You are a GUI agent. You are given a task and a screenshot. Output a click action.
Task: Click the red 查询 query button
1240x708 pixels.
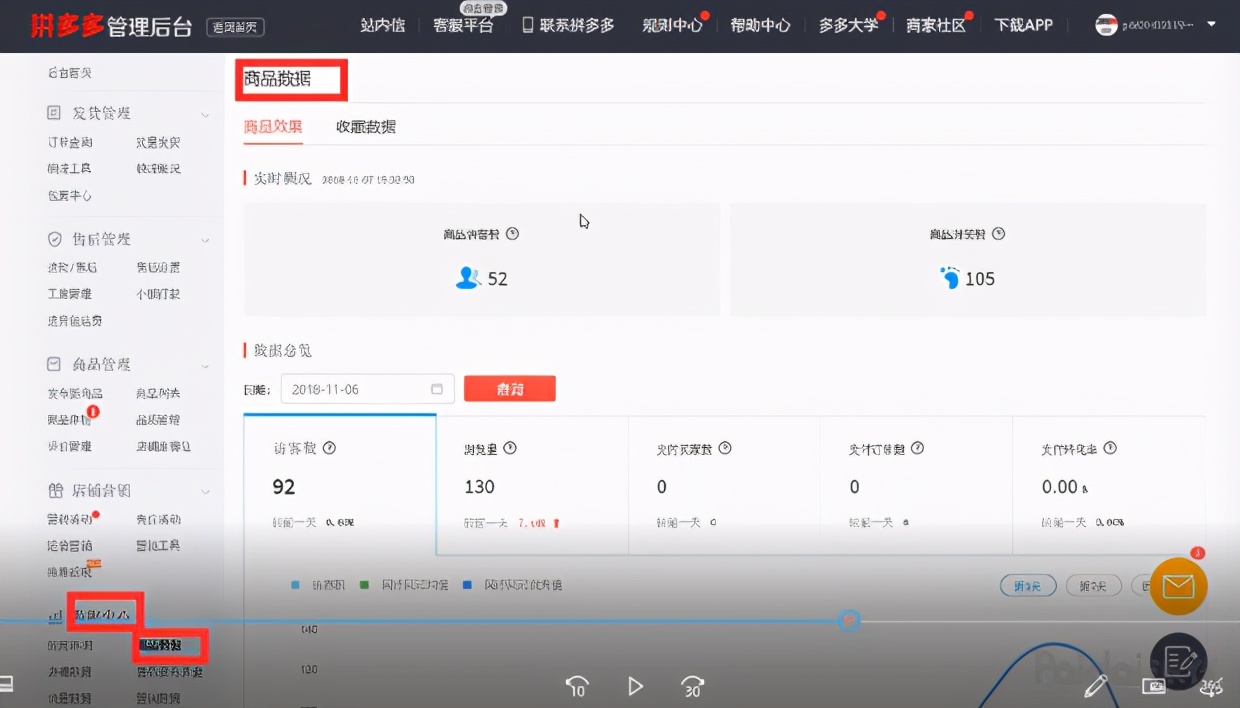510,388
